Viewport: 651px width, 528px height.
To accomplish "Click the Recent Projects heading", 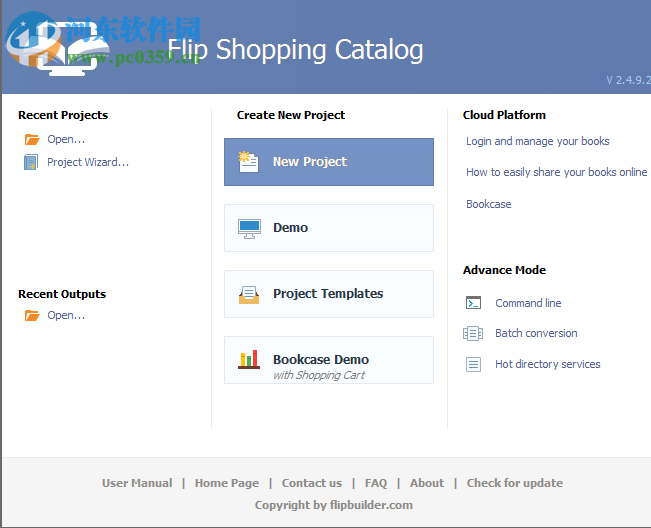I will 63,115.
